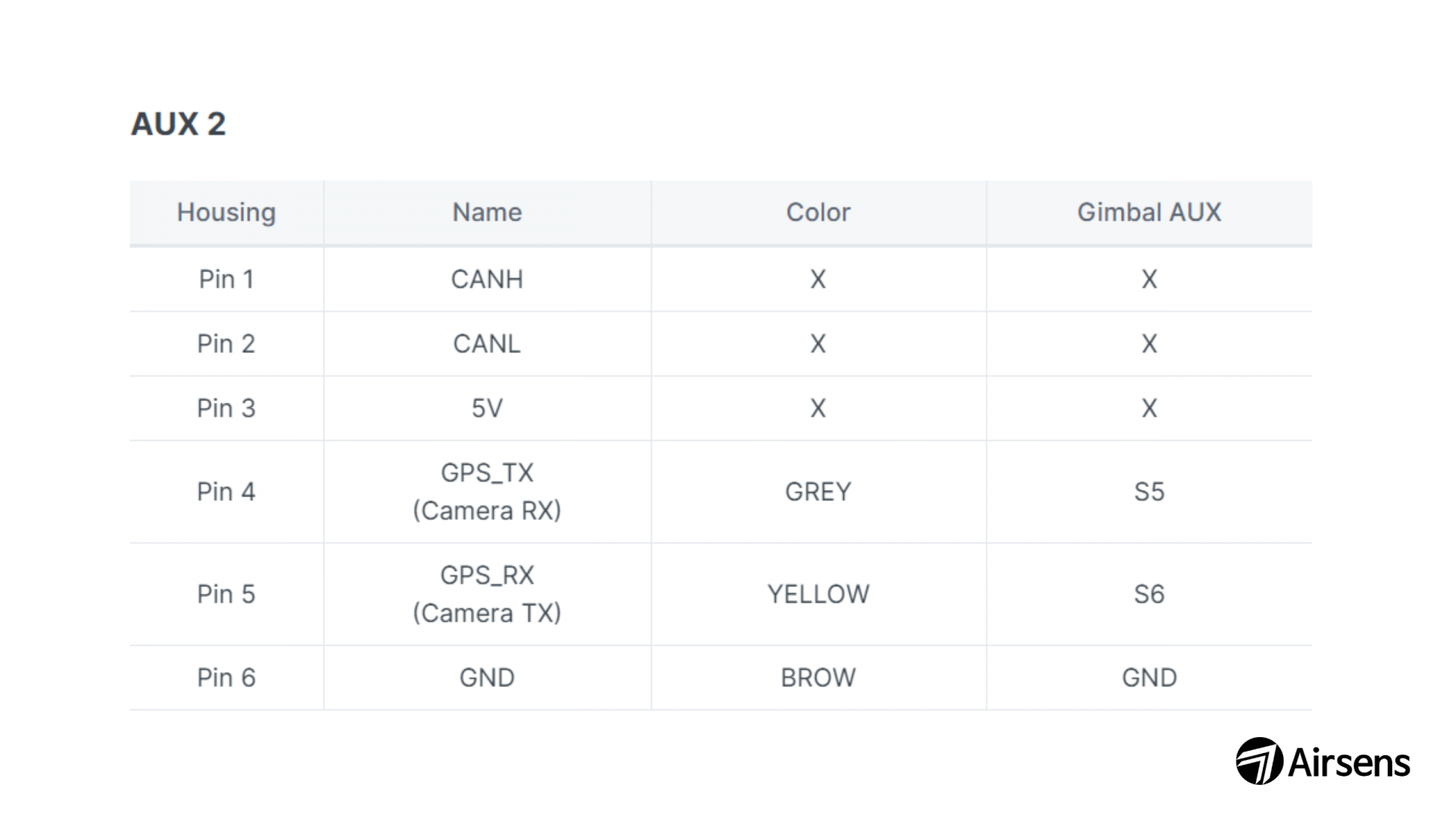Click the Gimbal AUX column header
The width and height of the screenshot is (1456, 819).
(x=1149, y=212)
